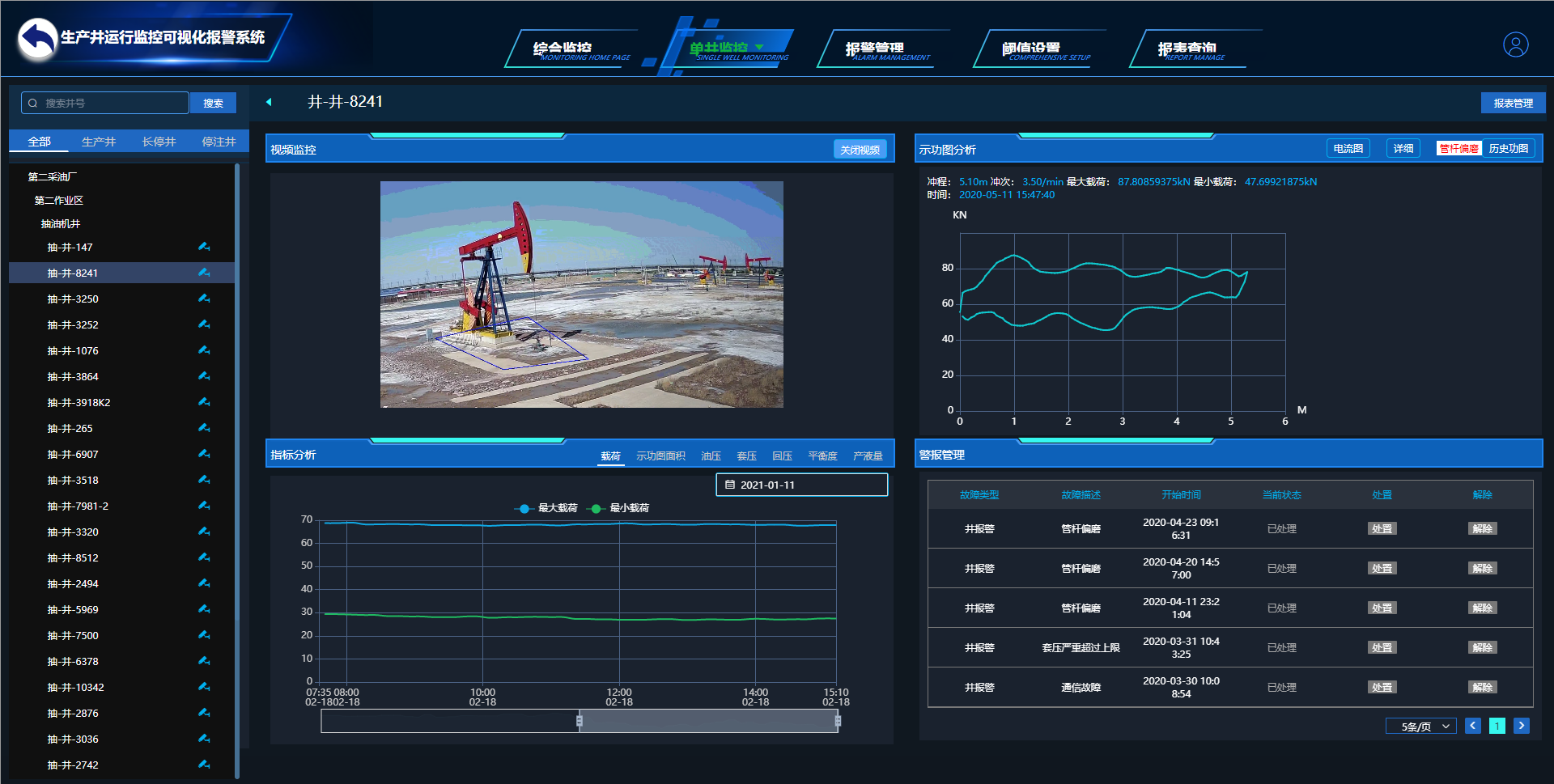
Task: Click 解除 for 套压严重超过上限 alarm
Action: (1482, 648)
